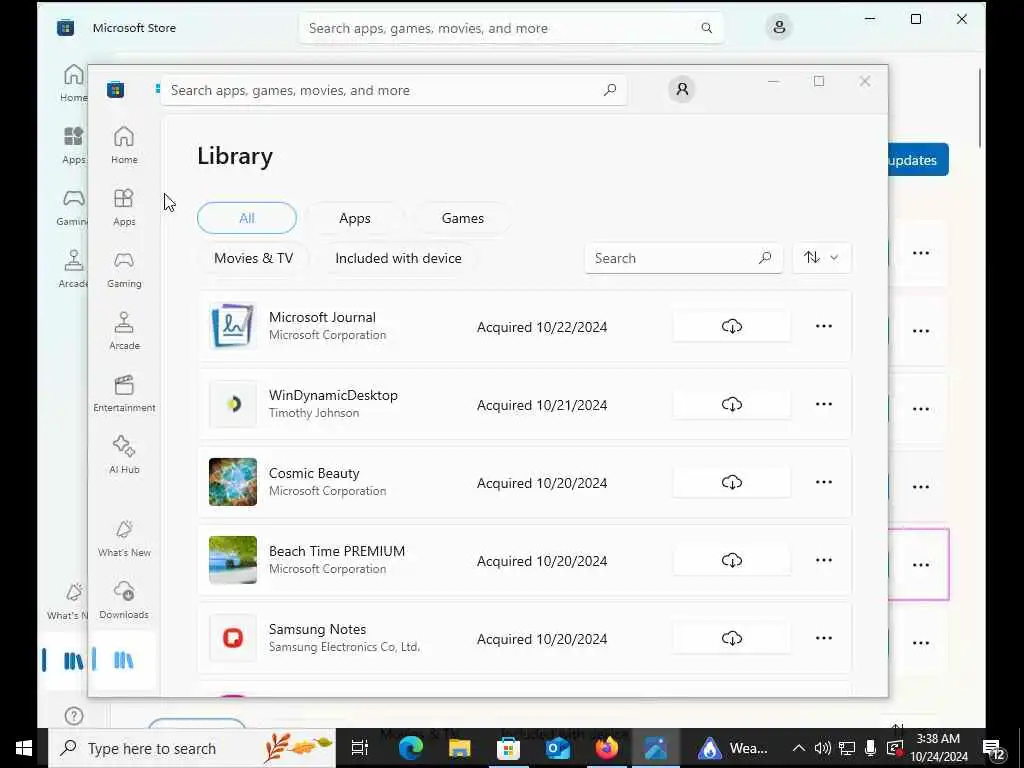This screenshot has height=768, width=1024.
Task: Click Microsoft Store icon on taskbar
Action: (x=508, y=748)
